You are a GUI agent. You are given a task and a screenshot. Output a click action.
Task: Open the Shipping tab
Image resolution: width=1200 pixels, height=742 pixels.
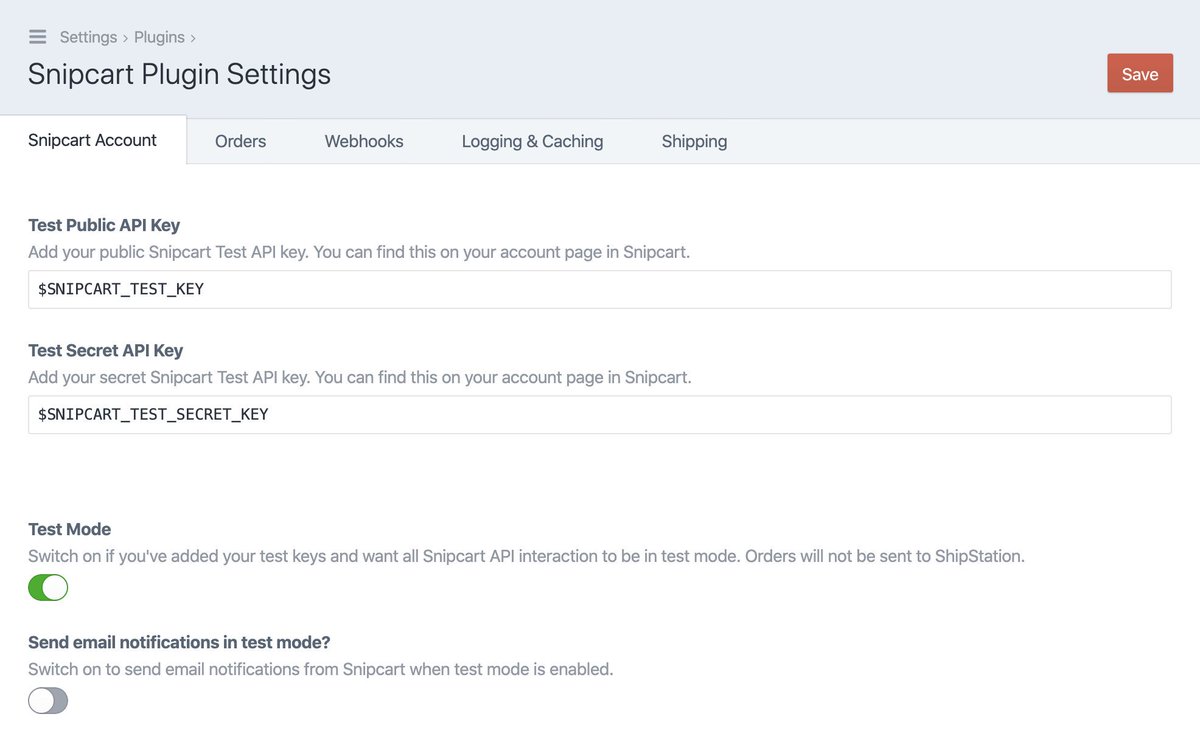(x=694, y=141)
